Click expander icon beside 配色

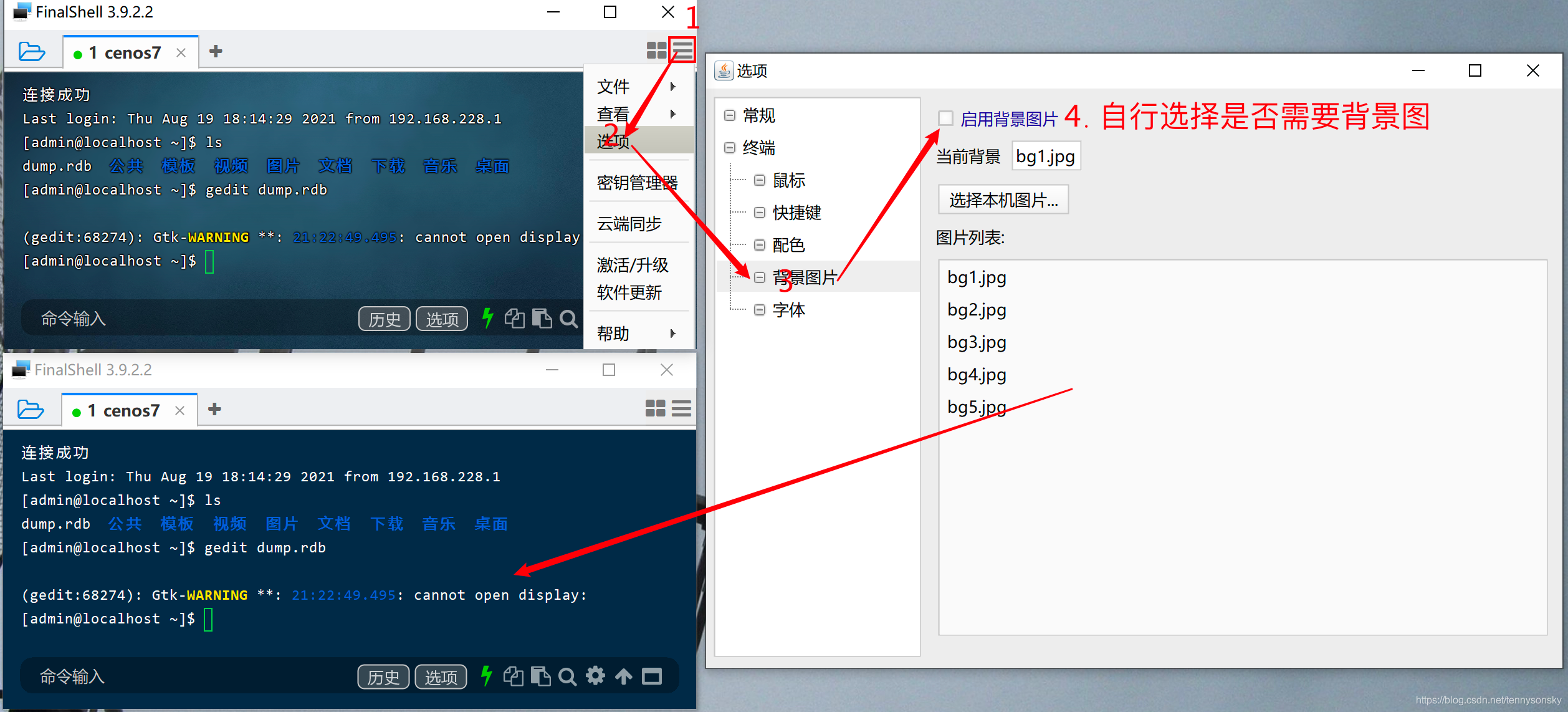pyautogui.click(x=760, y=245)
